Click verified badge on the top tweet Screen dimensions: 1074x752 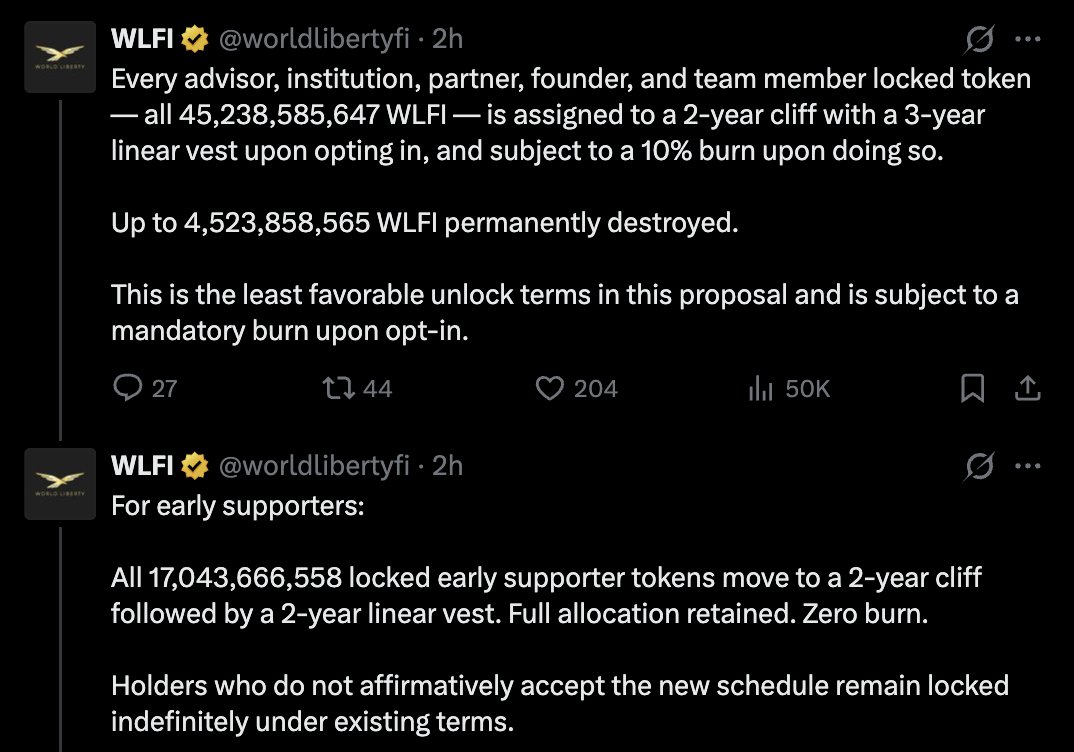[x=194, y=39]
